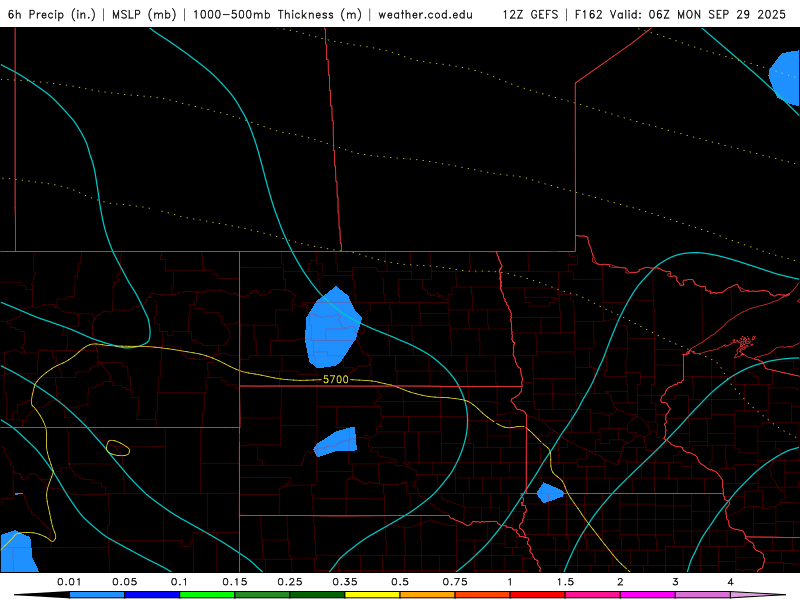The width and height of the screenshot is (800, 600).
Task: Select the magenta 2–3 legend swatch
Action: 648,595
